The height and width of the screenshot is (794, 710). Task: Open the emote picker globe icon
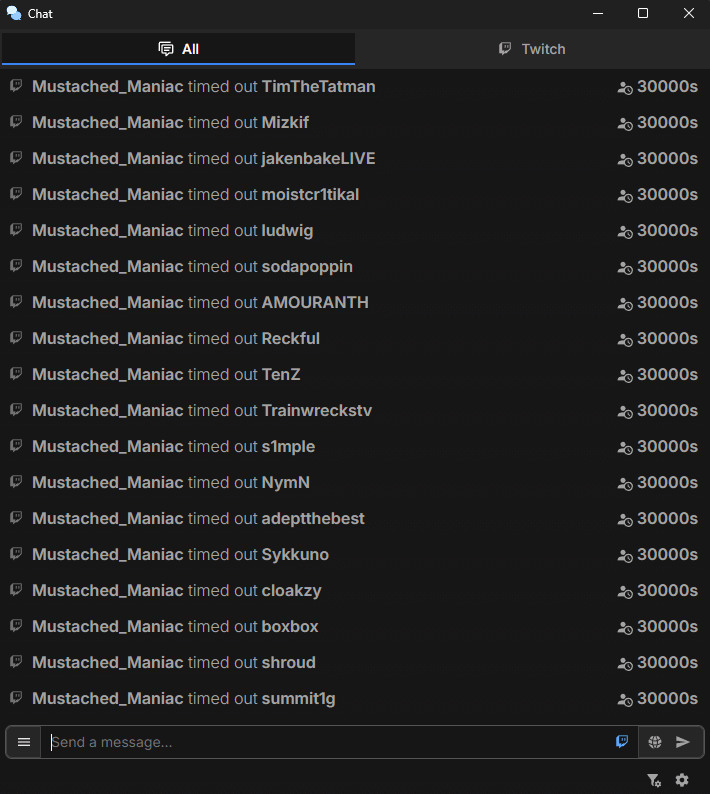(x=655, y=742)
